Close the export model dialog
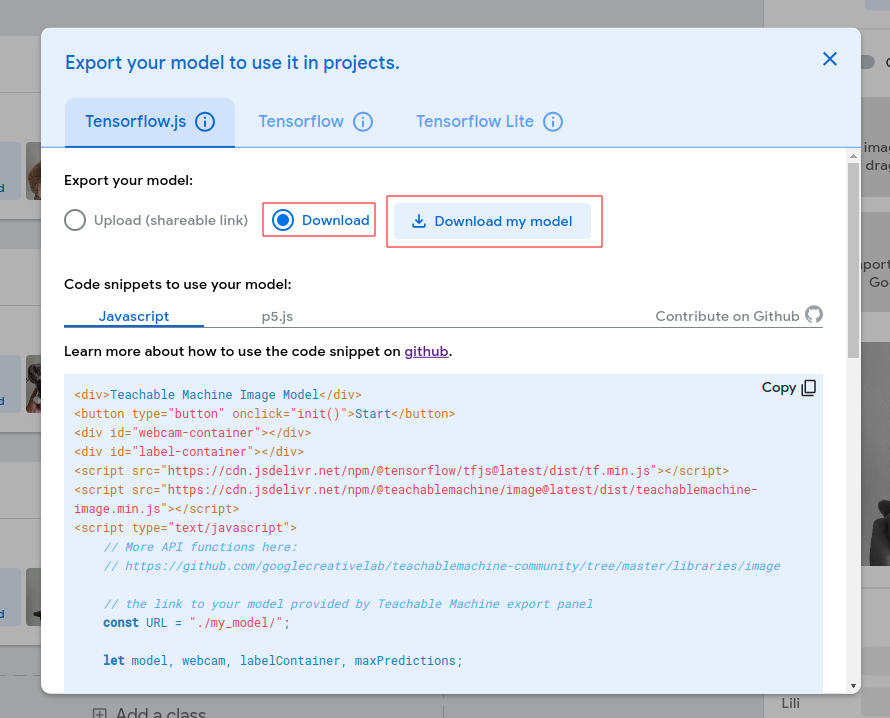Viewport: 890px width, 718px height. coord(829,59)
